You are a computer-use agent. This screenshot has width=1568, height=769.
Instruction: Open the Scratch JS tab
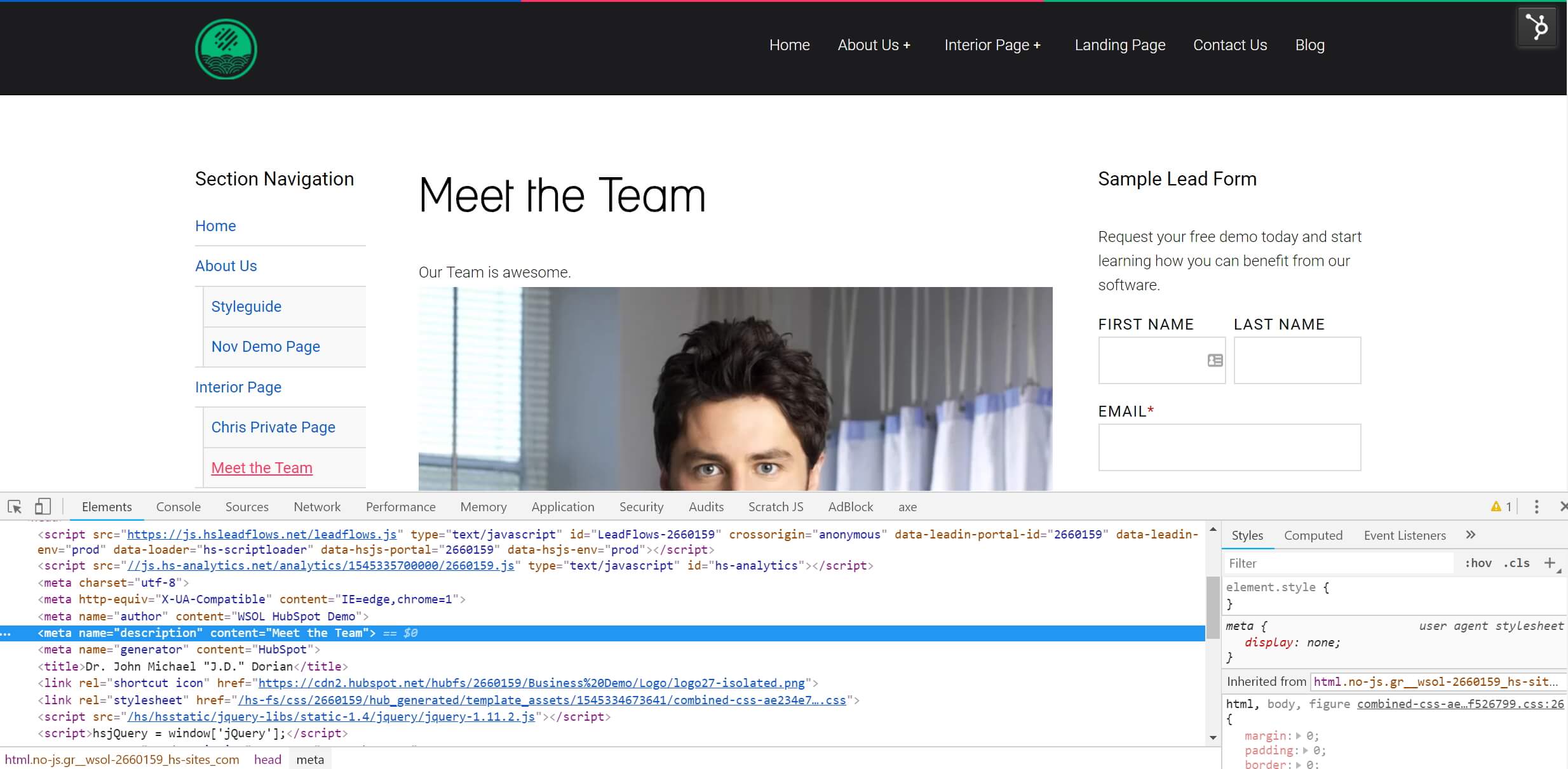click(x=776, y=507)
